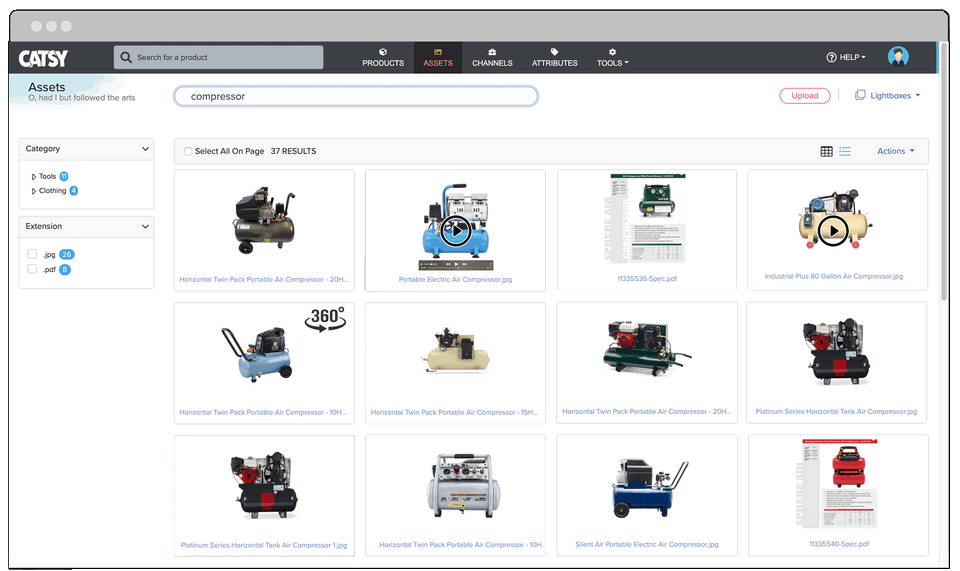The image size is (960, 571).
Task: Open the user avatar profile icon
Action: click(898, 57)
